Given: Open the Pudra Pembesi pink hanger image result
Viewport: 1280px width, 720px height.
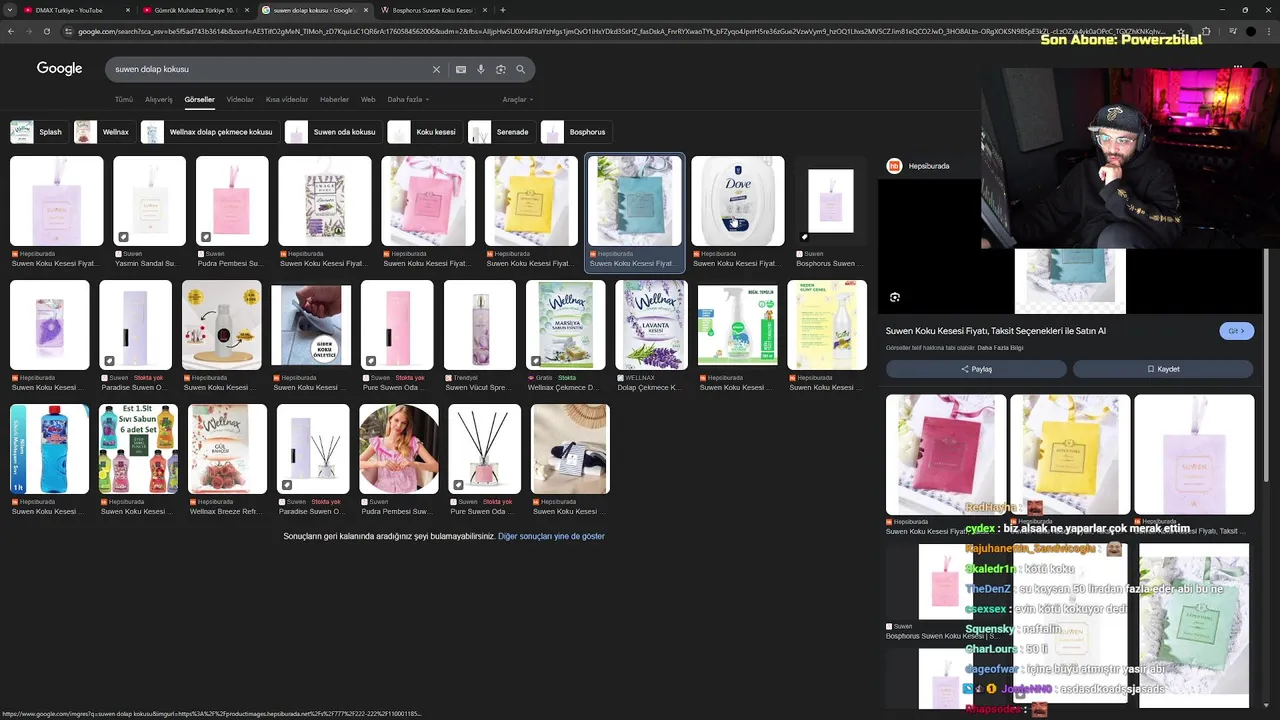Looking at the screenshot, I should click(232, 201).
